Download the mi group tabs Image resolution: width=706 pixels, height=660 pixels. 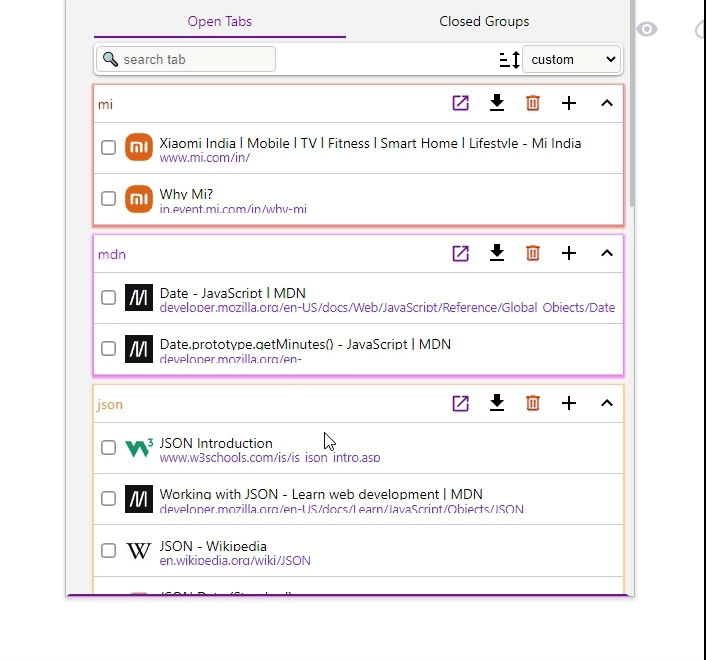497,103
